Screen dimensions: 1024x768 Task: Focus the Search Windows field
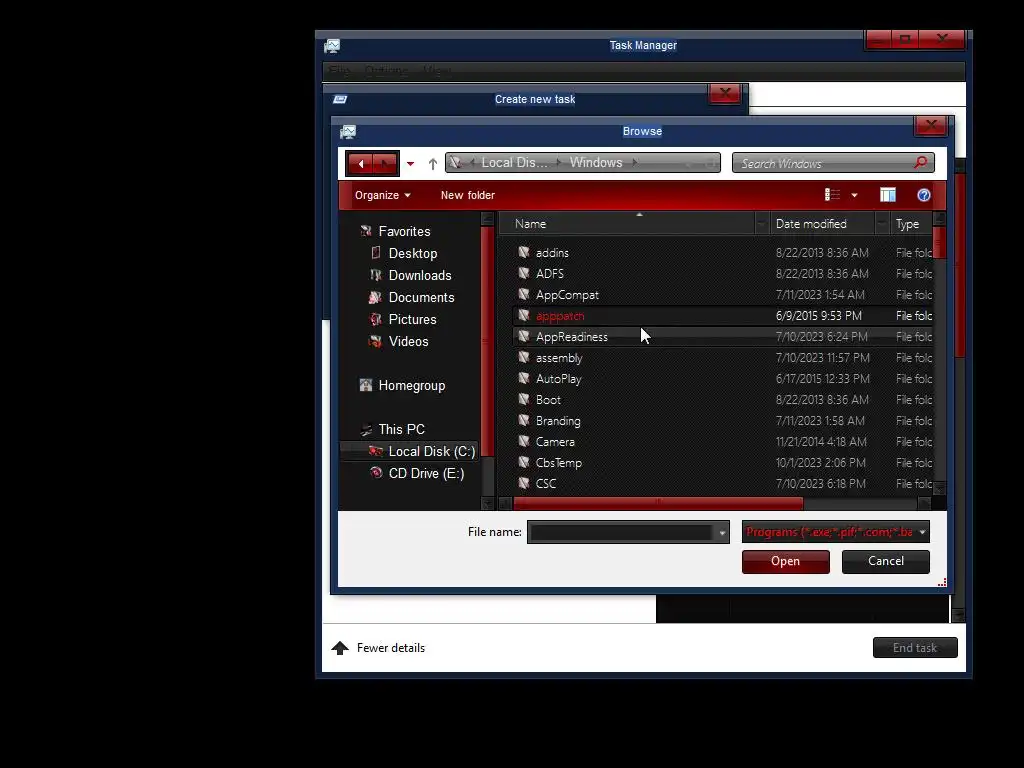click(x=823, y=163)
